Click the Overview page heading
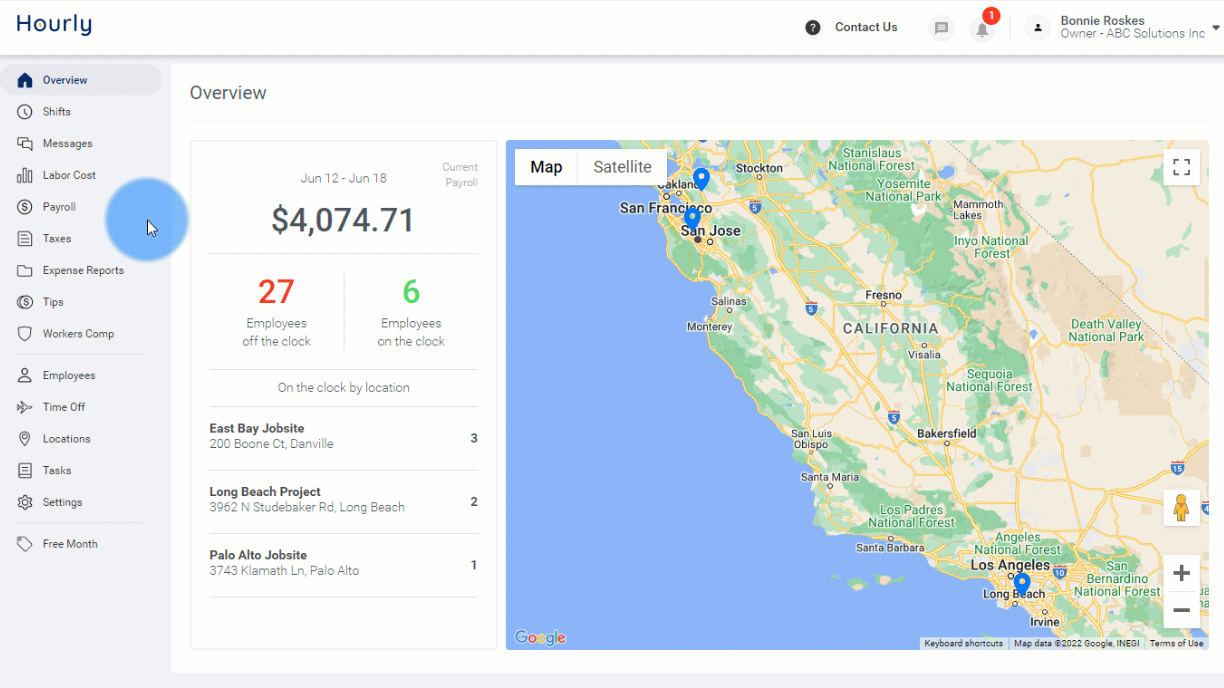The image size is (1224, 688). pyautogui.click(x=228, y=93)
